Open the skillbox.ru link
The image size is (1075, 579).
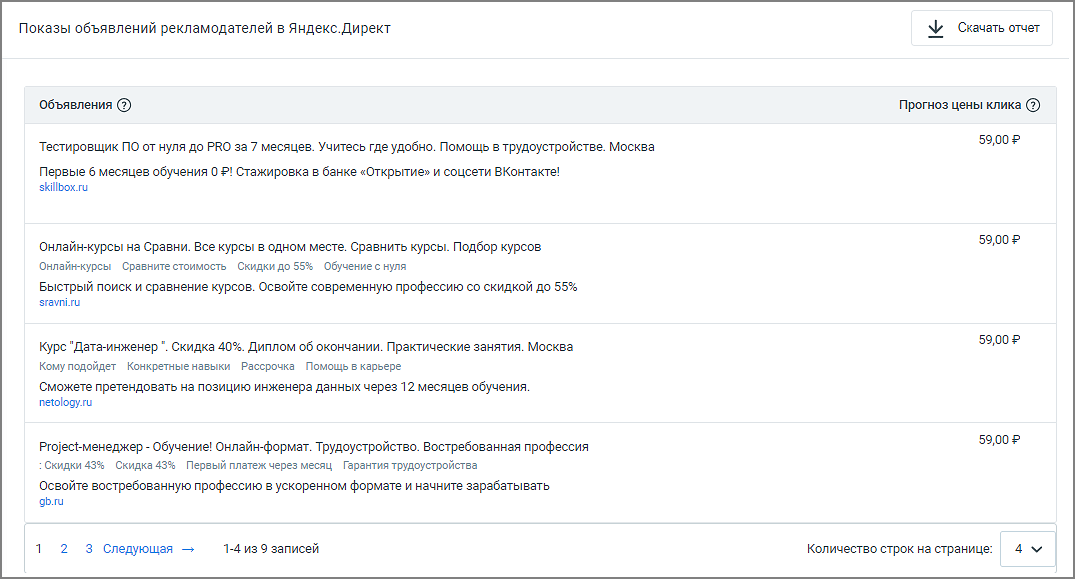[63, 187]
